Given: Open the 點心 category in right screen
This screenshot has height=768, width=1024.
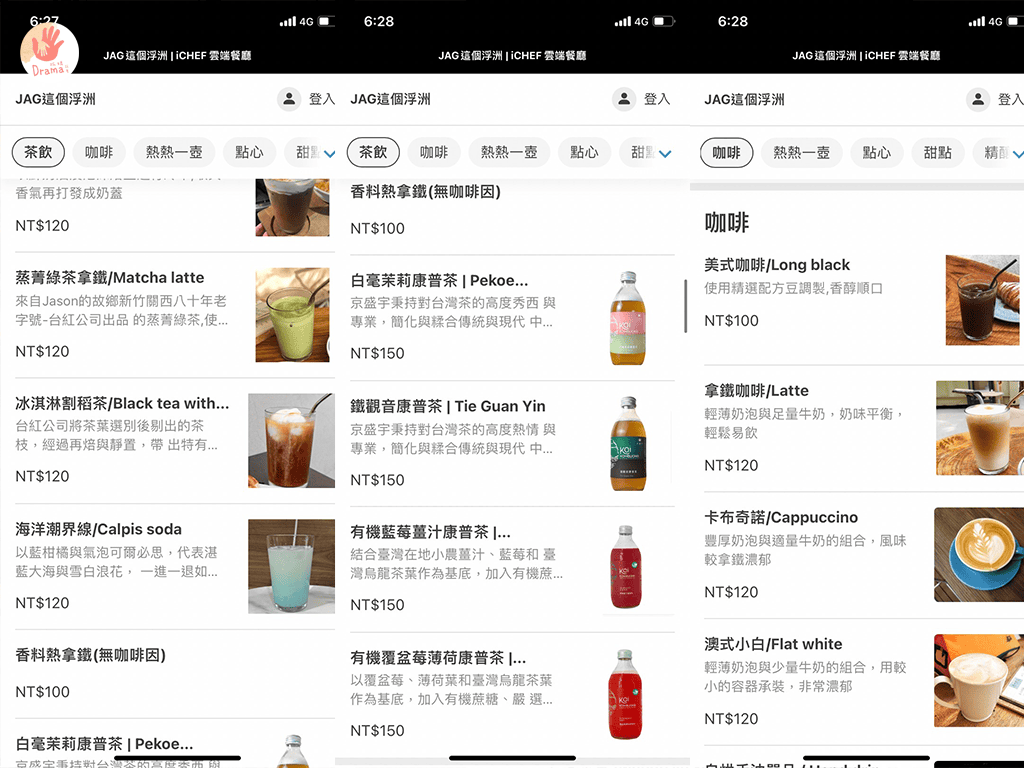Looking at the screenshot, I should 876,152.
